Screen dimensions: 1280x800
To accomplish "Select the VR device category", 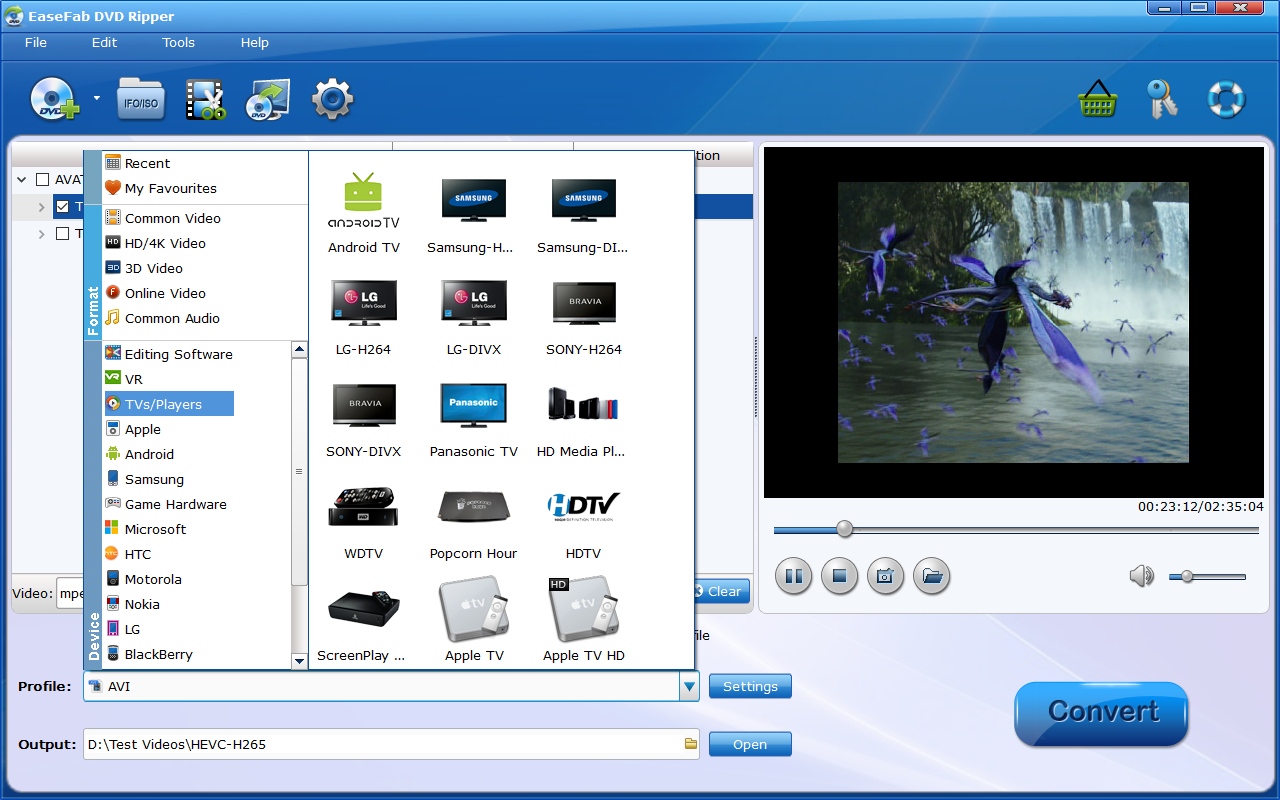I will [124, 379].
